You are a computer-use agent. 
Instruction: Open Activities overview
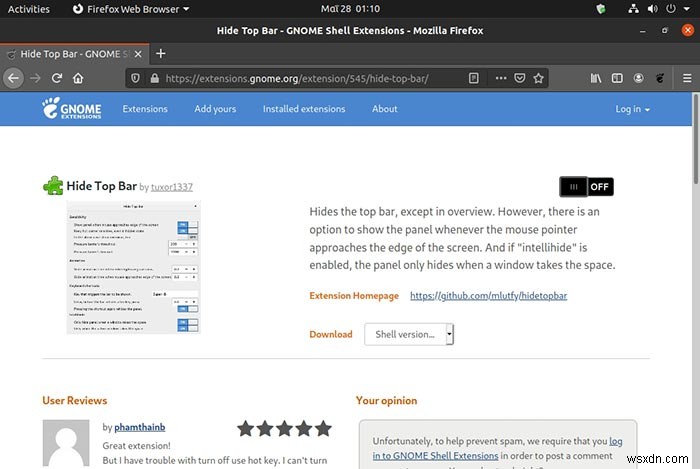coord(29,9)
